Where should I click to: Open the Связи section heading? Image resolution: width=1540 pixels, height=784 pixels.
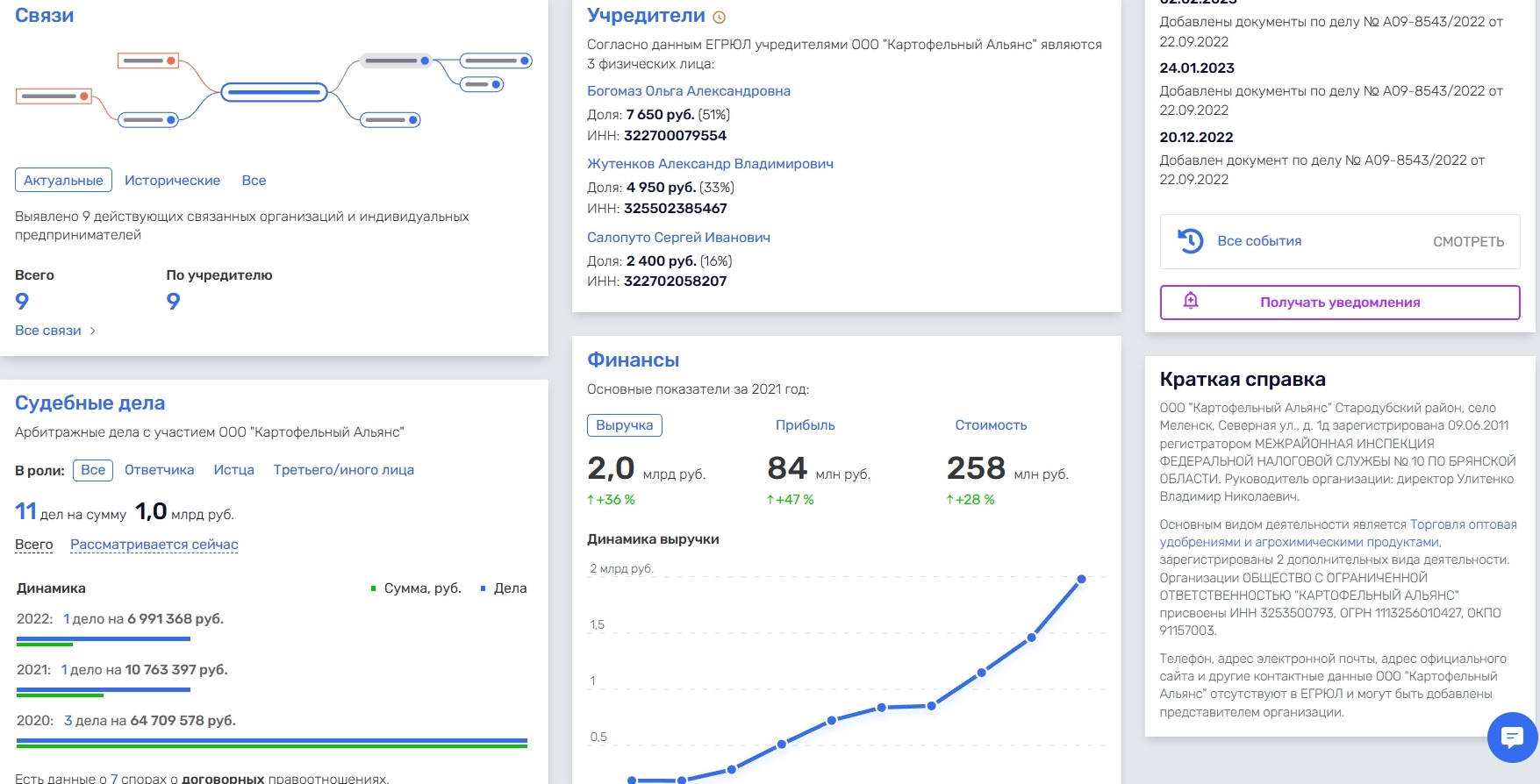click(44, 15)
